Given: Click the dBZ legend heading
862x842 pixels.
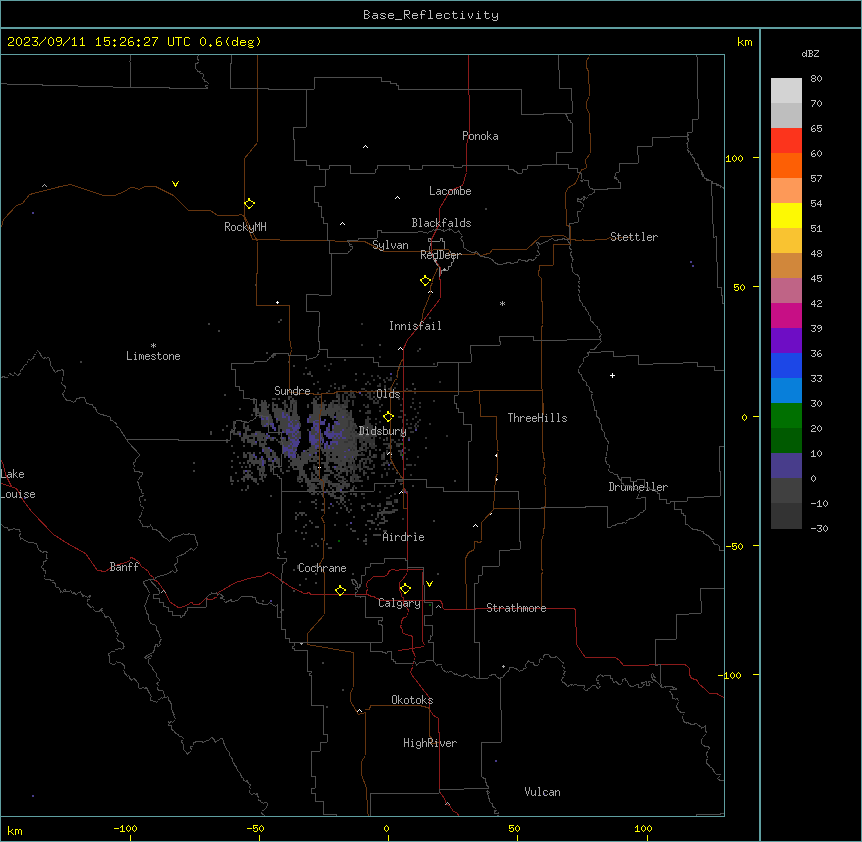Looking at the screenshot, I should click(x=810, y=53).
